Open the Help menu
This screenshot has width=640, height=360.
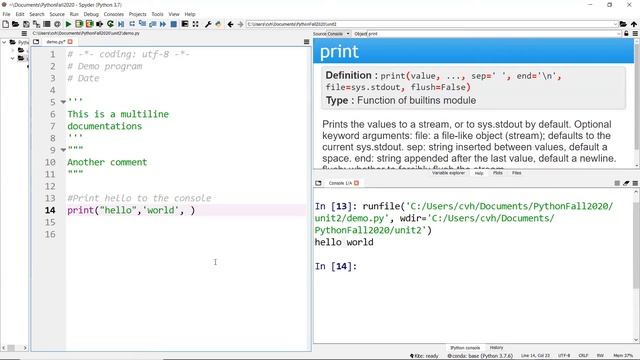[190, 14]
